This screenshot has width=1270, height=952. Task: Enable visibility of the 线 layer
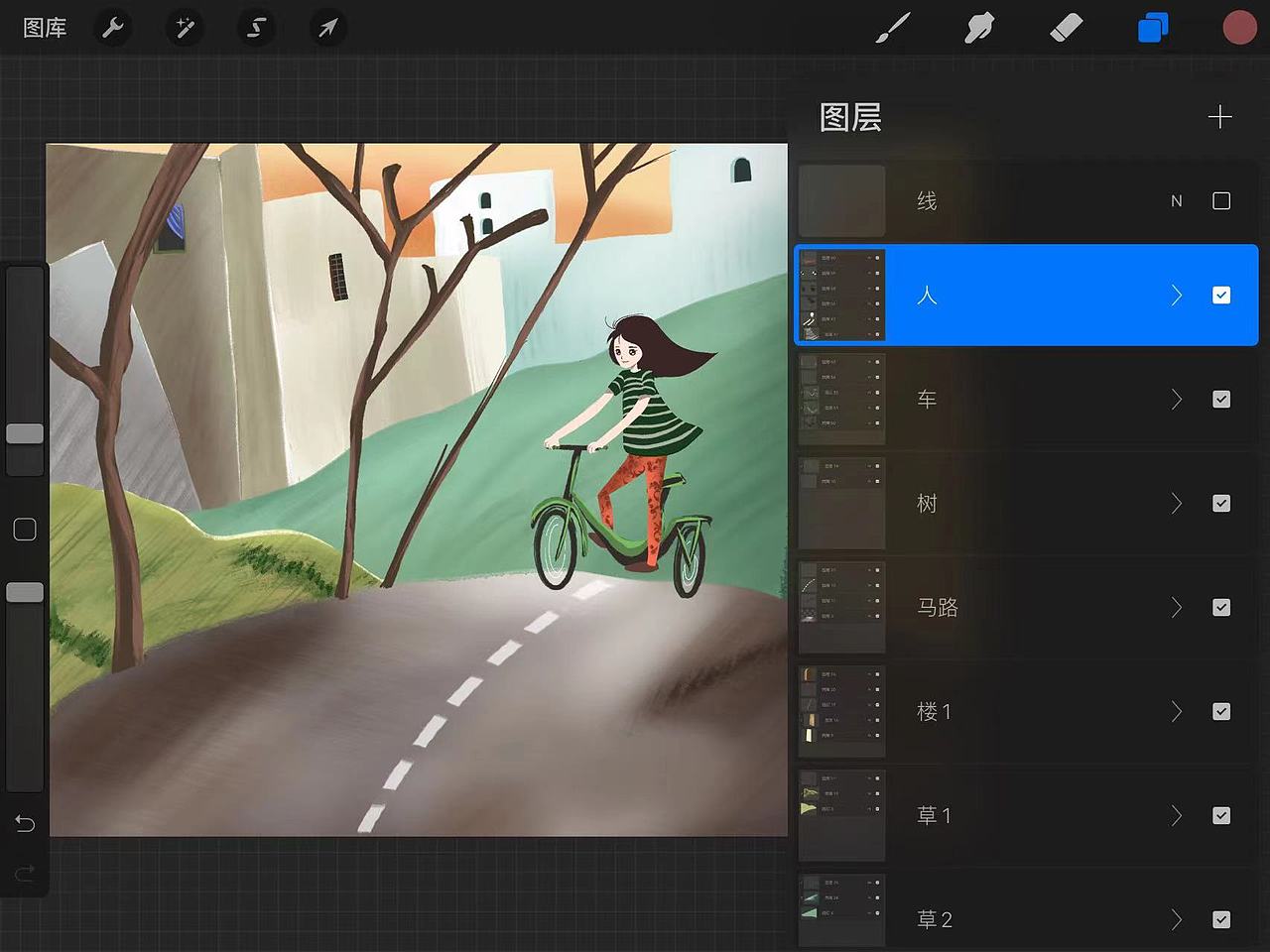tap(1221, 201)
